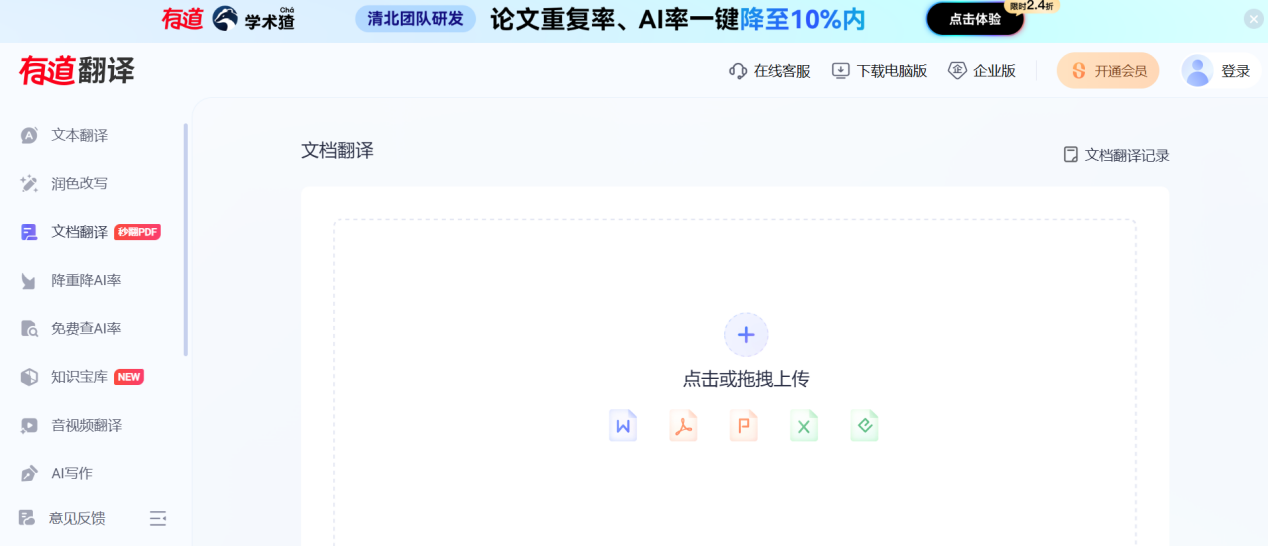
Task: Click the 有道翻译 logo
Action: pos(77,71)
